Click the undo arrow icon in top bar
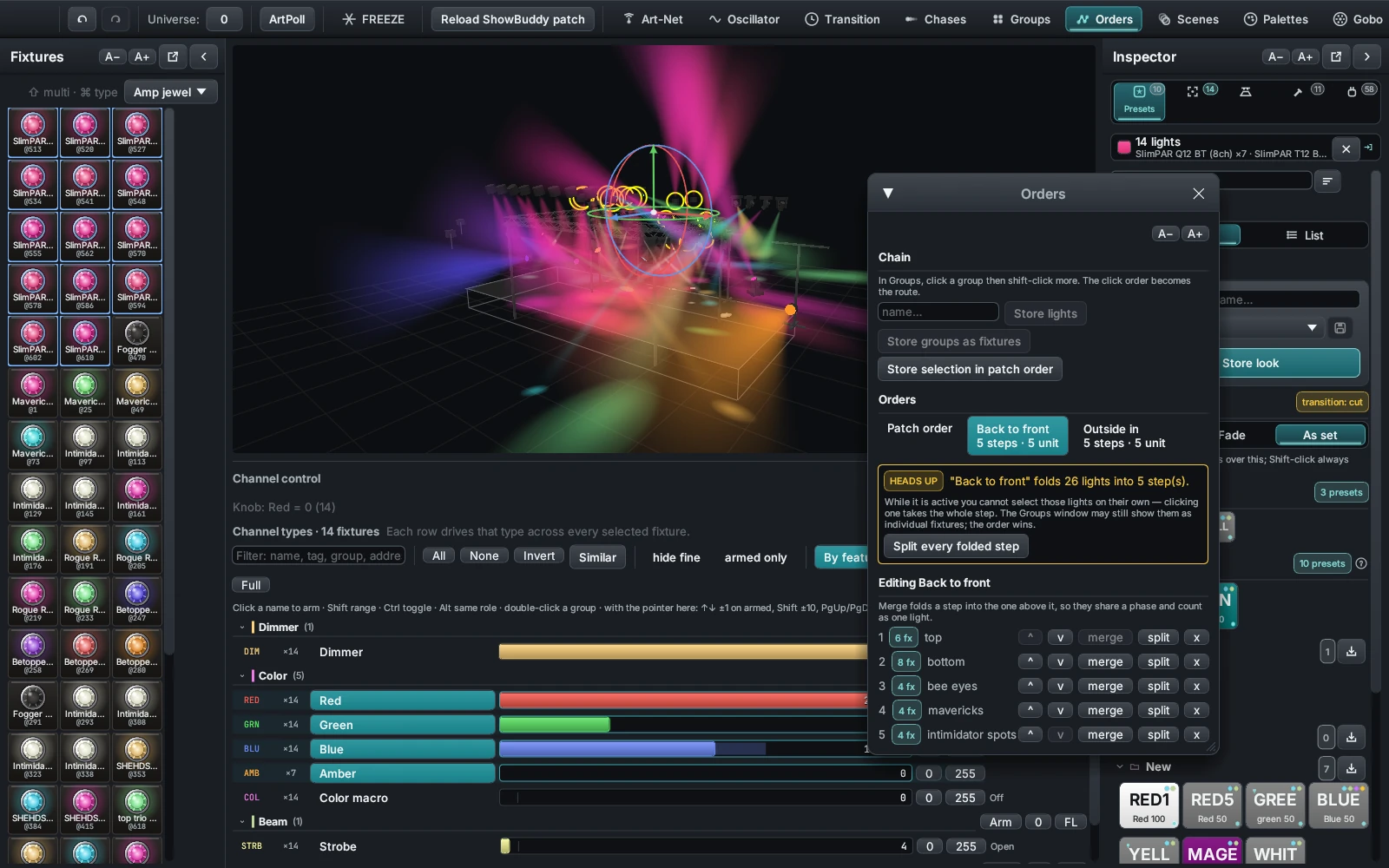Image resolution: width=1389 pixels, height=868 pixels. 82,19
